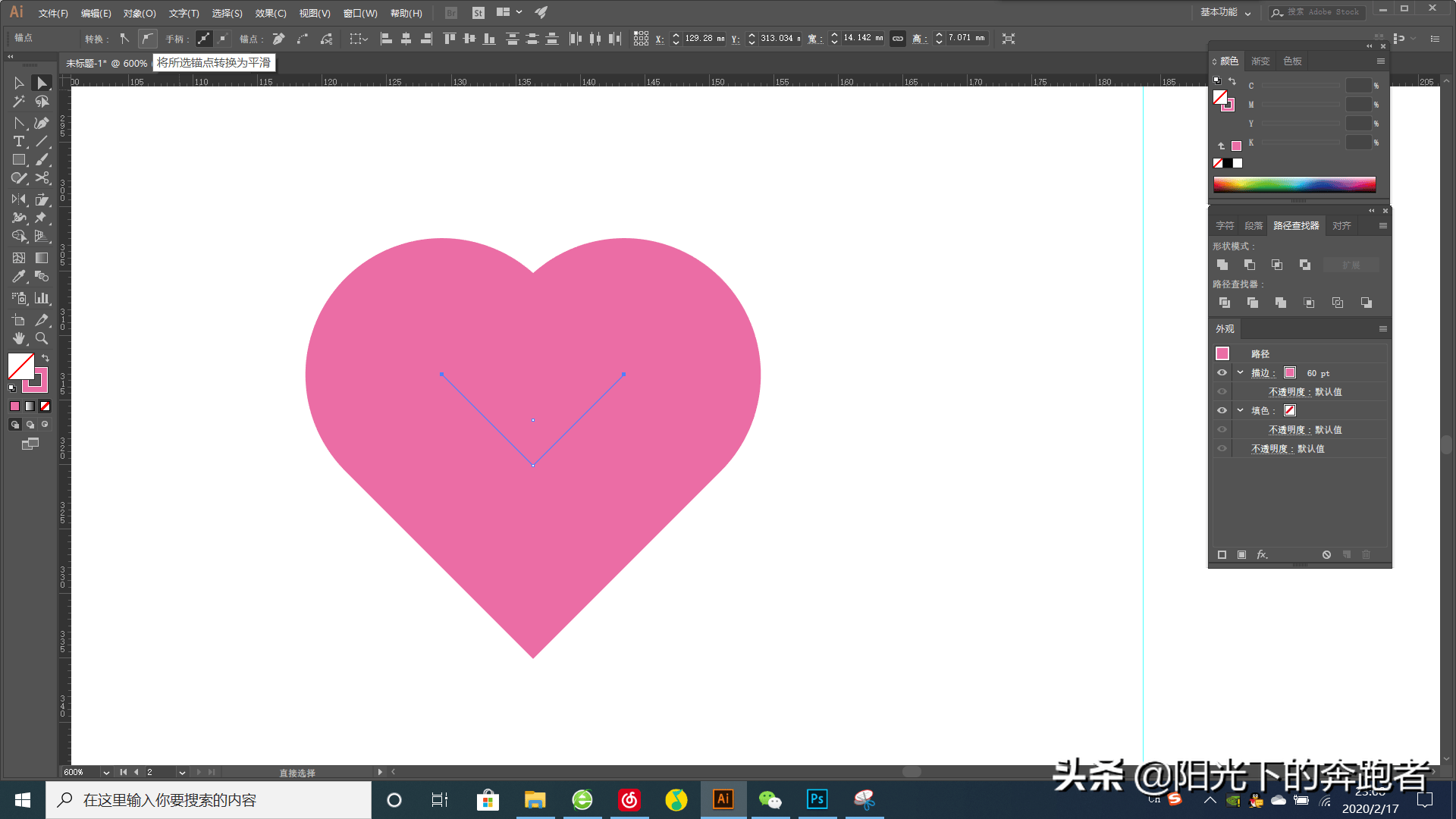The width and height of the screenshot is (1456, 819).
Task: Select the Scissors tool
Action: (x=42, y=179)
